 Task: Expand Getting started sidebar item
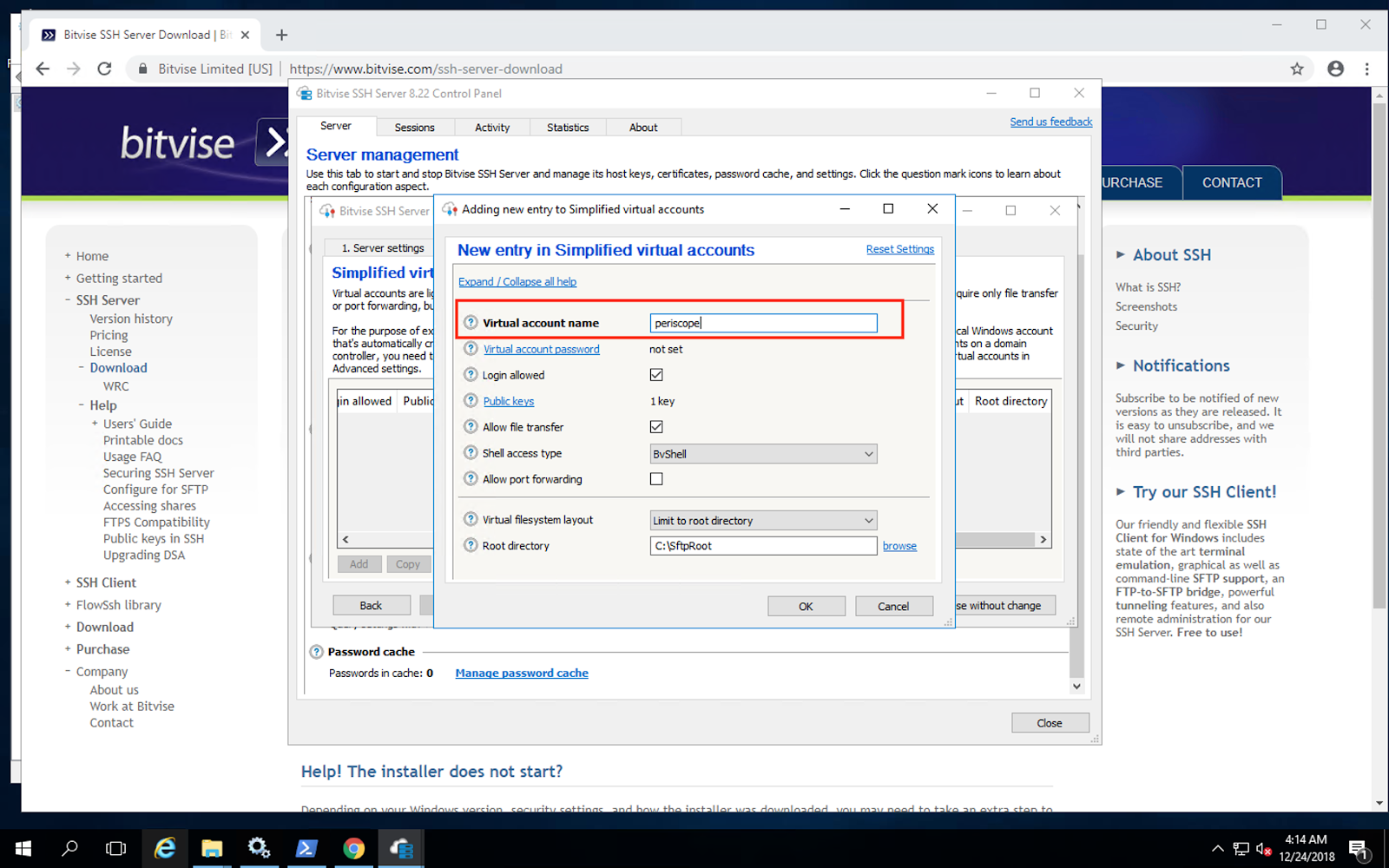68,278
